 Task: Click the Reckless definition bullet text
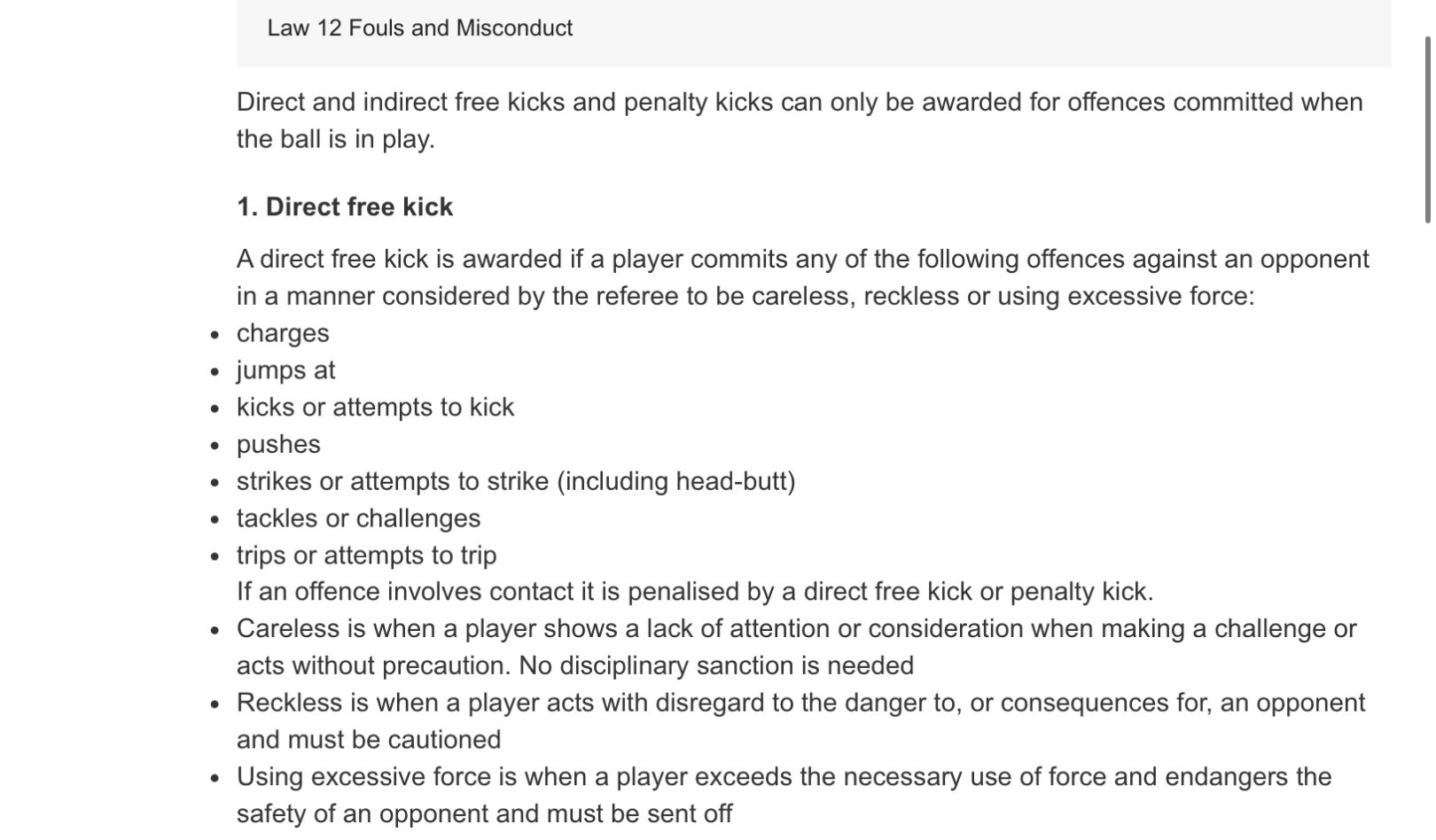pos(800,721)
